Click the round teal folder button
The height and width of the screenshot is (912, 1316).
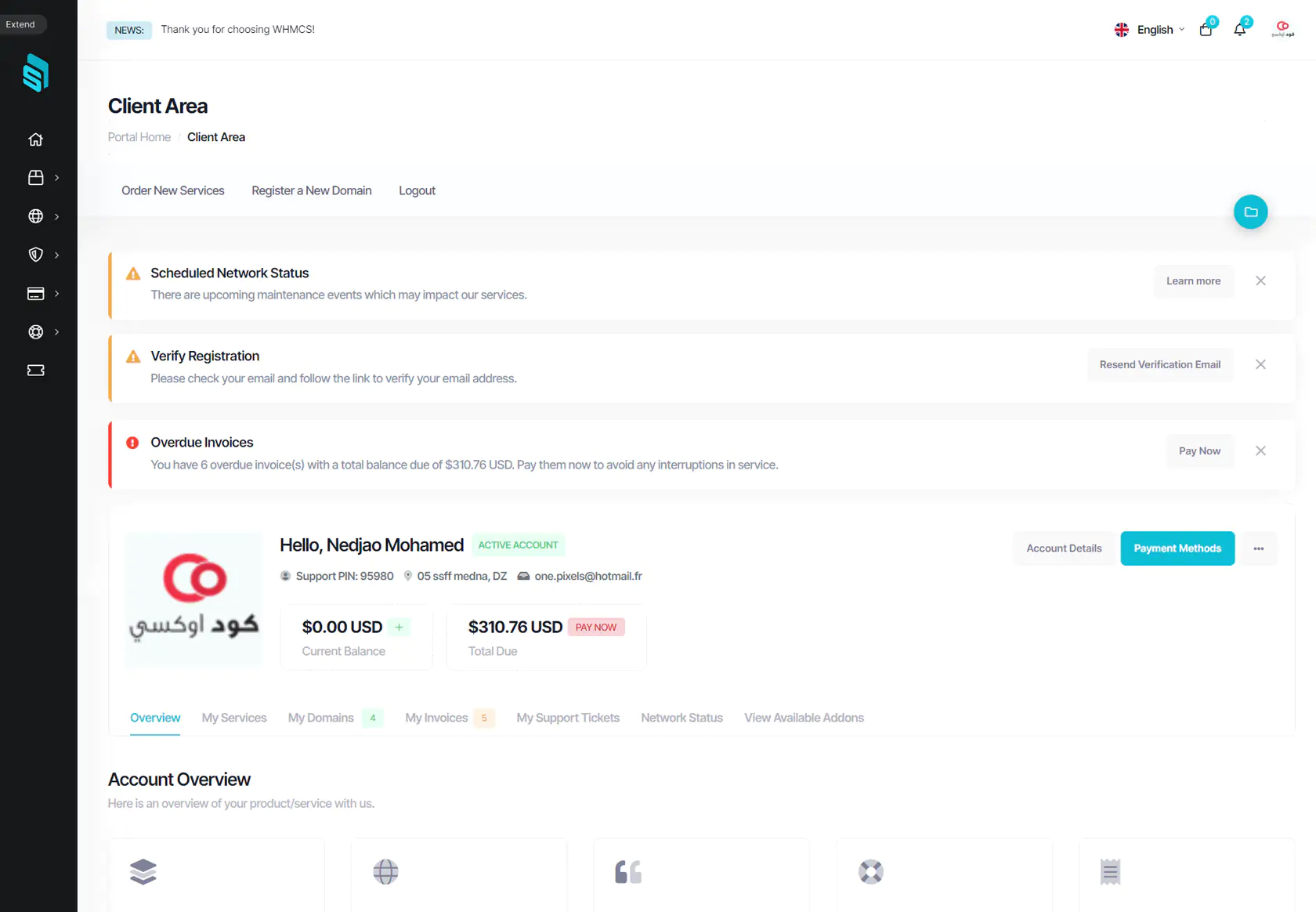tap(1250, 212)
